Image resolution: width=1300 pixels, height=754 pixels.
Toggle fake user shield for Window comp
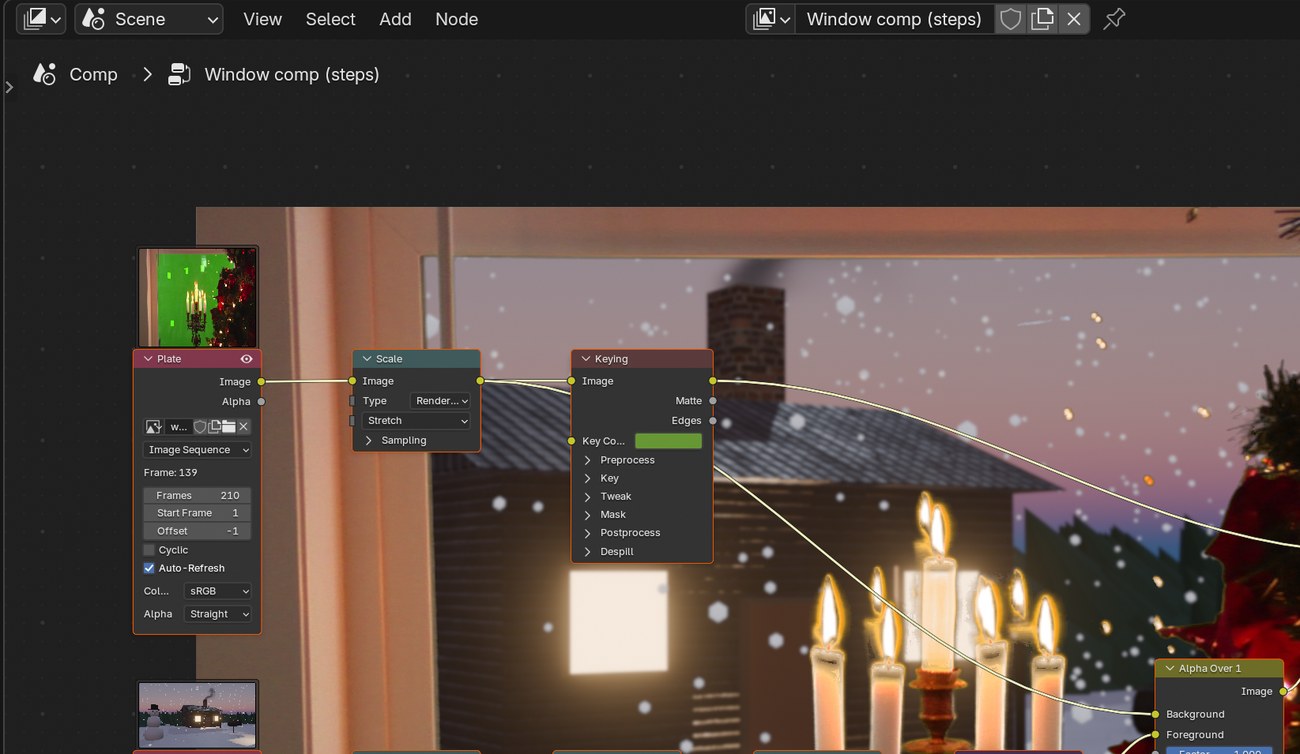click(1011, 19)
